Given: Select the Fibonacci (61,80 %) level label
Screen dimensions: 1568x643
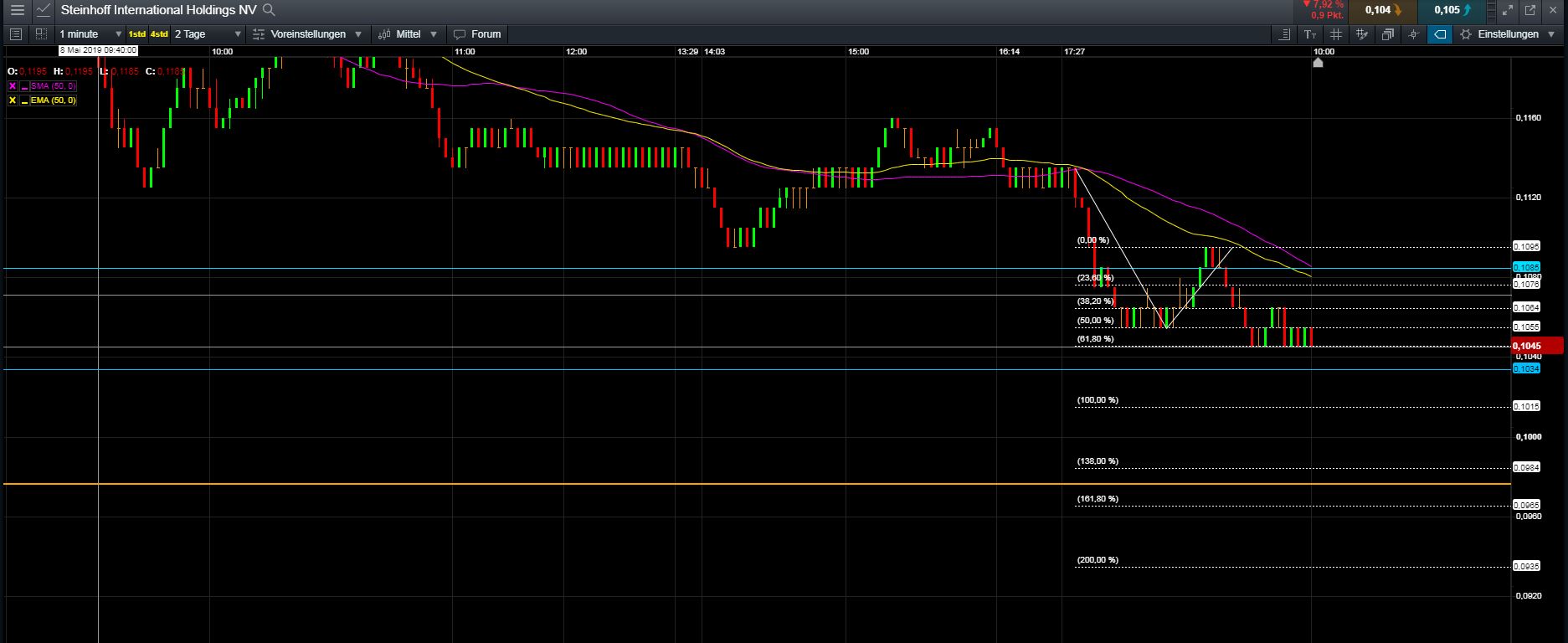Looking at the screenshot, I should coord(1095,339).
